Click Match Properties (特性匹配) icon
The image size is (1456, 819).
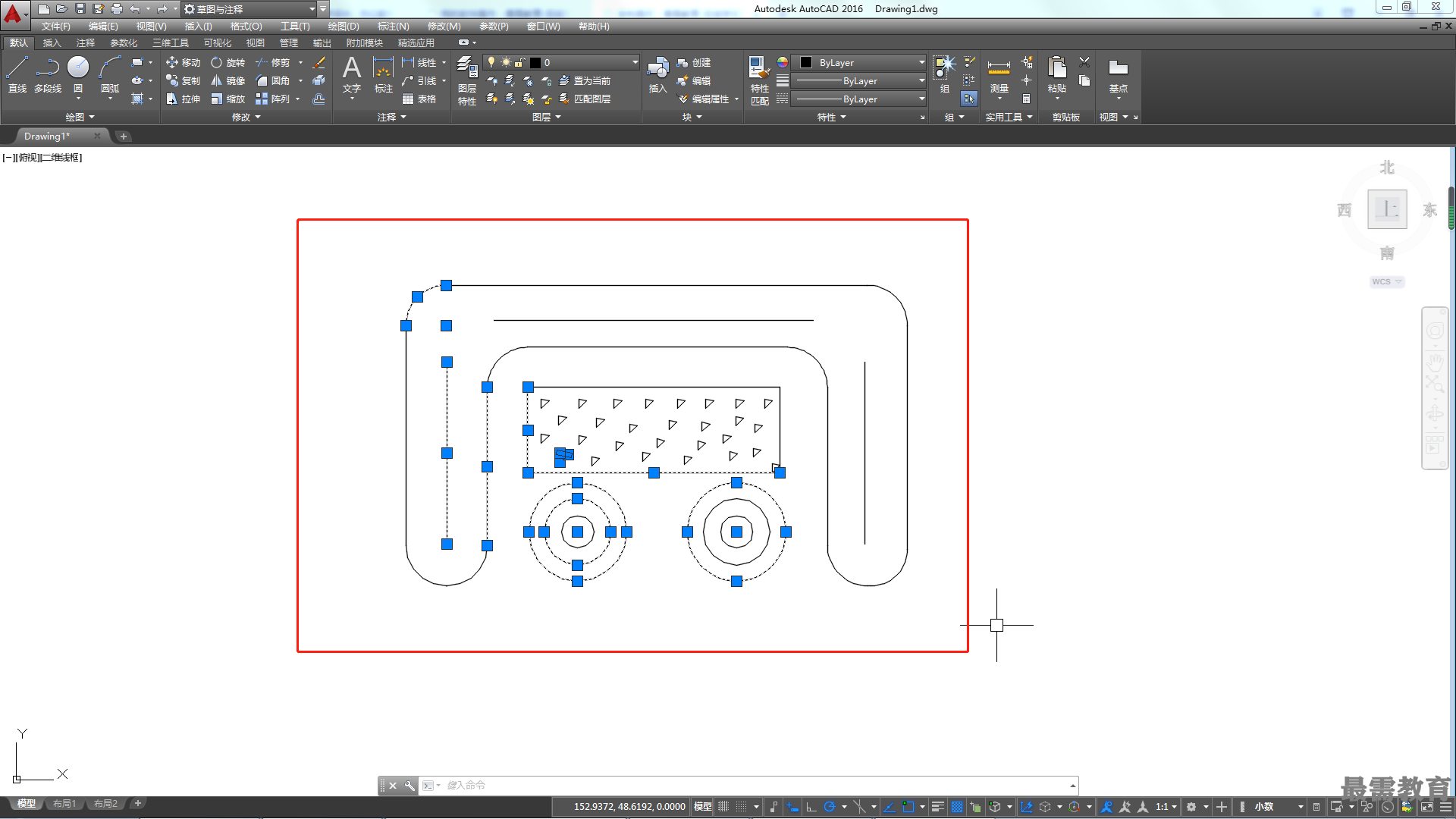759,80
